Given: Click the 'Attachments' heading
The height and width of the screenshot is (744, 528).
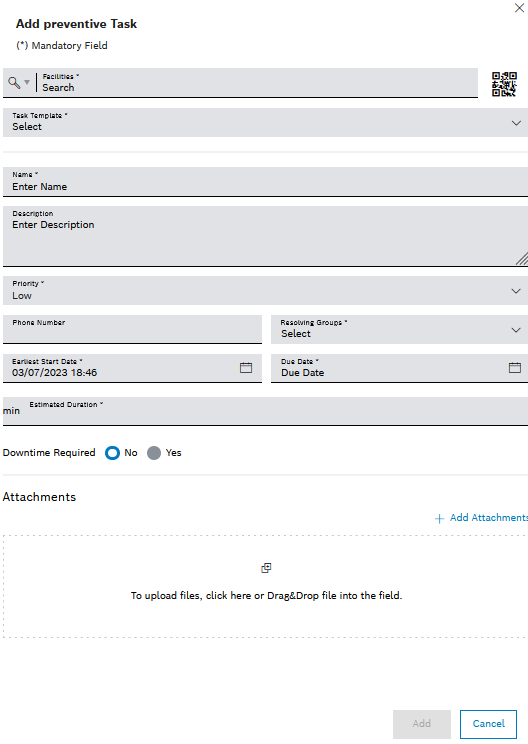Looking at the screenshot, I should (x=39, y=497).
